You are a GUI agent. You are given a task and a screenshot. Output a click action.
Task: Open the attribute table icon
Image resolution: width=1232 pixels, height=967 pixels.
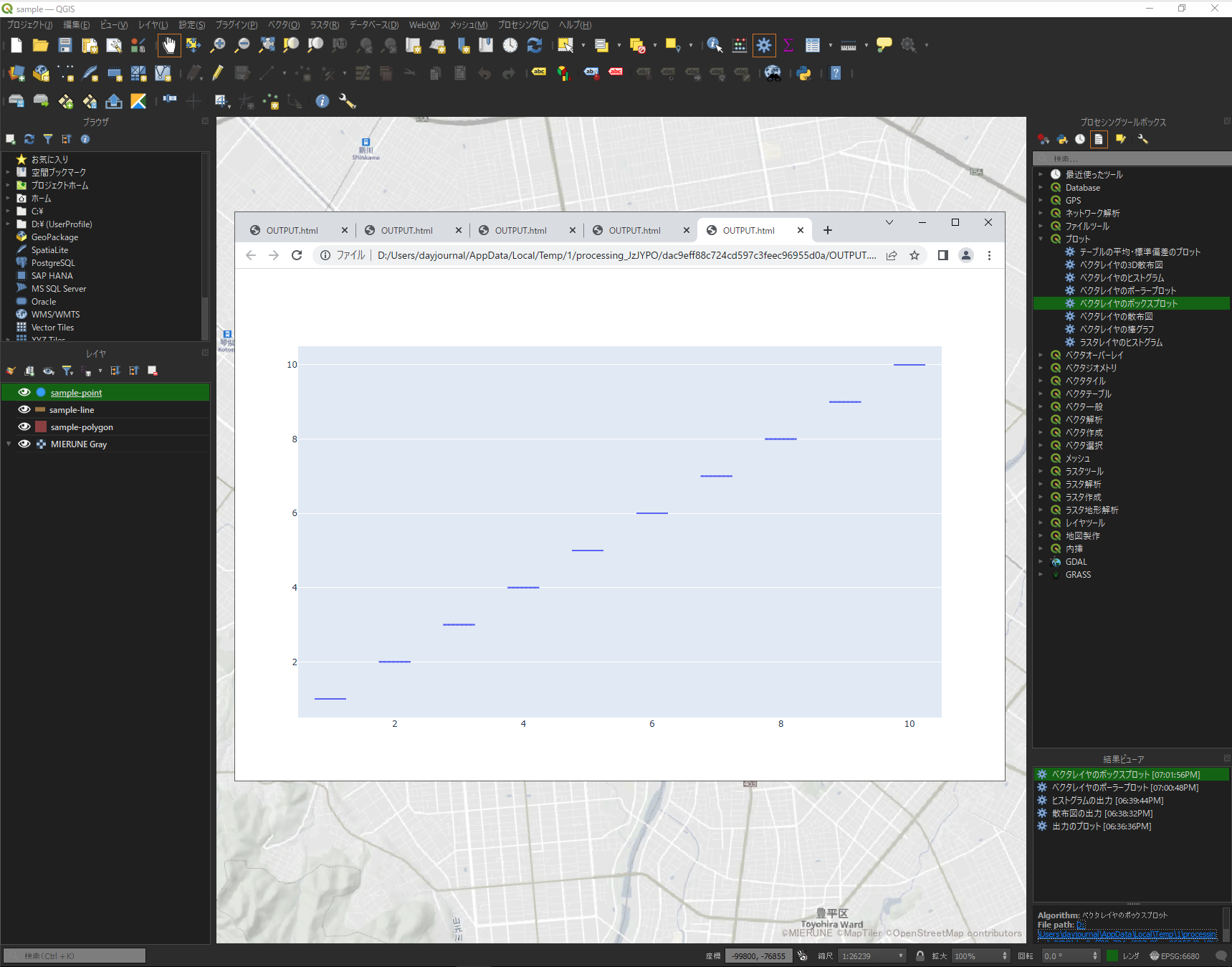point(813,45)
